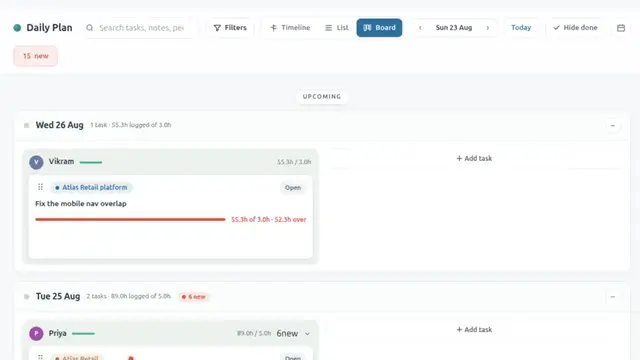Click the green Daily Plan status dot
The height and width of the screenshot is (360, 640).
[x=17, y=28]
